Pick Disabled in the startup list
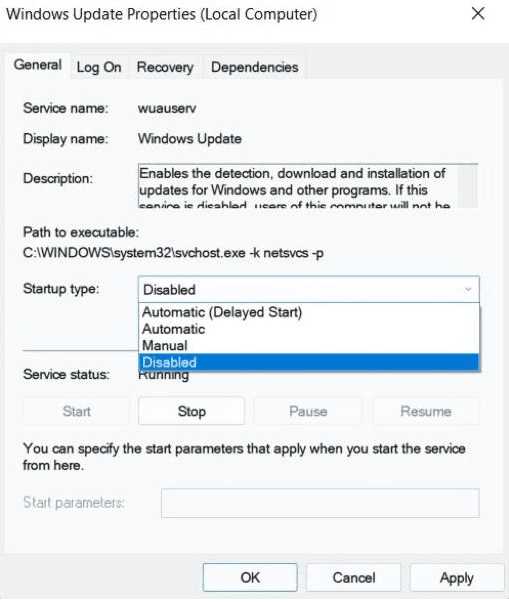The image size is (509, 602). coord(309,362)
